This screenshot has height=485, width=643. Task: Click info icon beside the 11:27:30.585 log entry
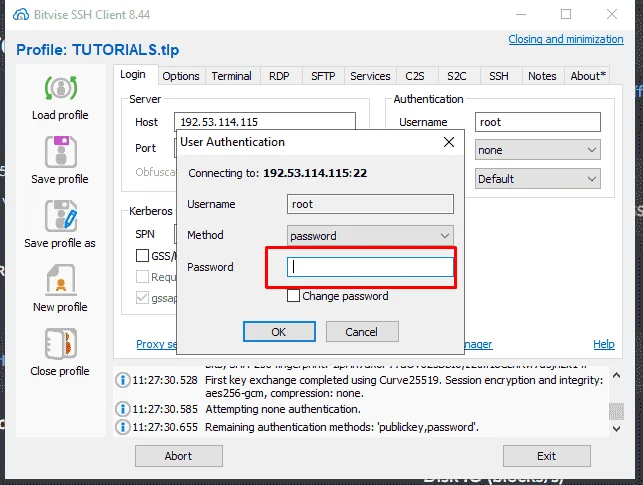tap(122, 409)
